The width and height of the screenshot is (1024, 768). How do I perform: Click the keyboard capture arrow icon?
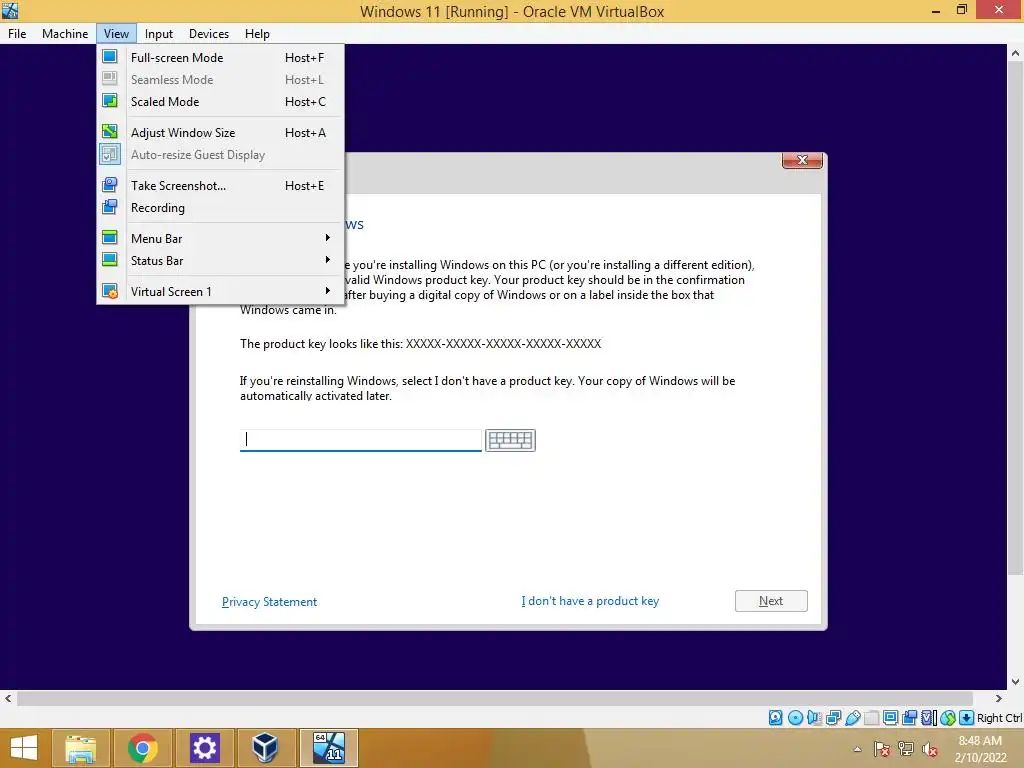[967, 718]
